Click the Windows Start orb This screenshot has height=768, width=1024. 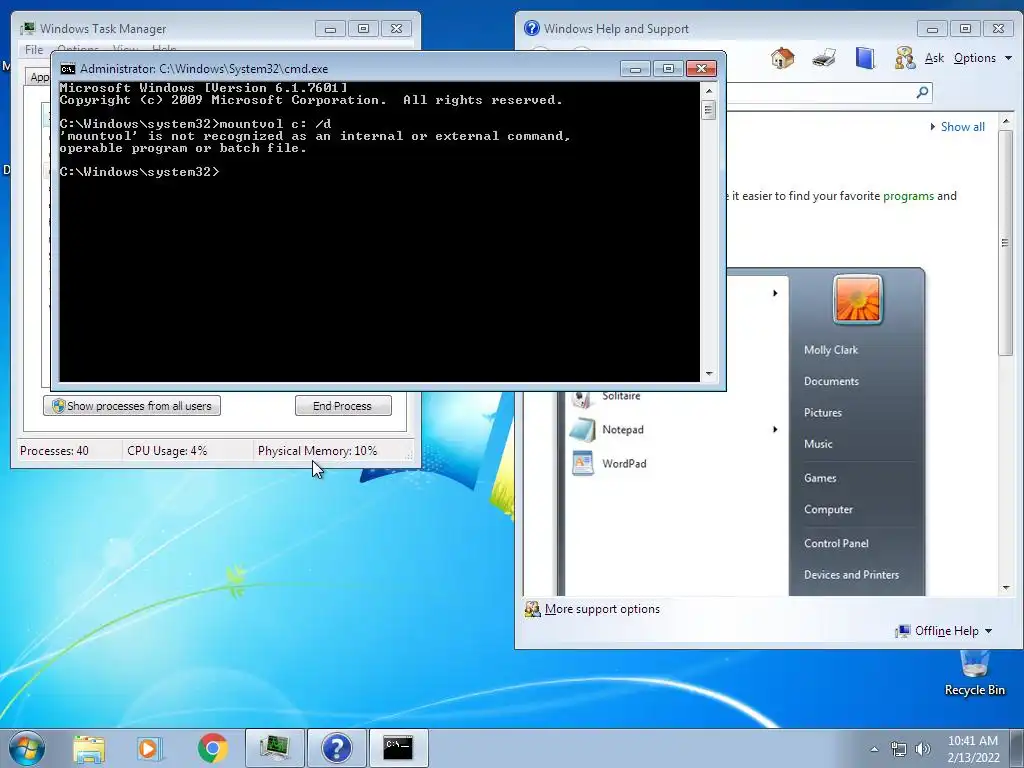(27, 748)
